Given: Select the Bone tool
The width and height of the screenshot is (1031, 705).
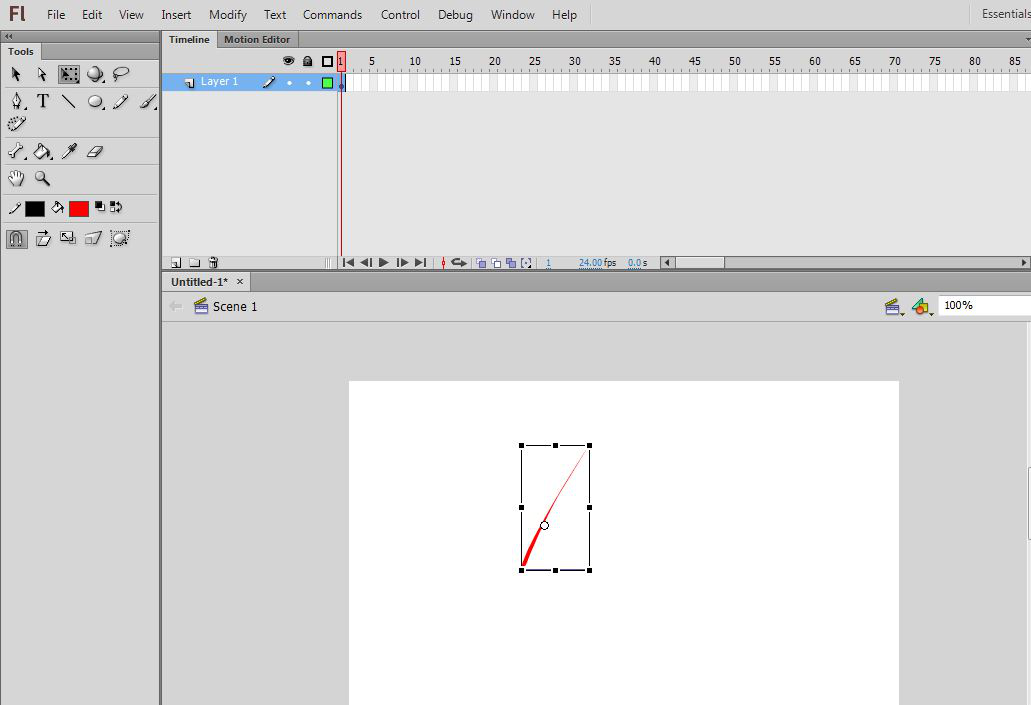Looking at the screenshot, I should tap(16, 151).
